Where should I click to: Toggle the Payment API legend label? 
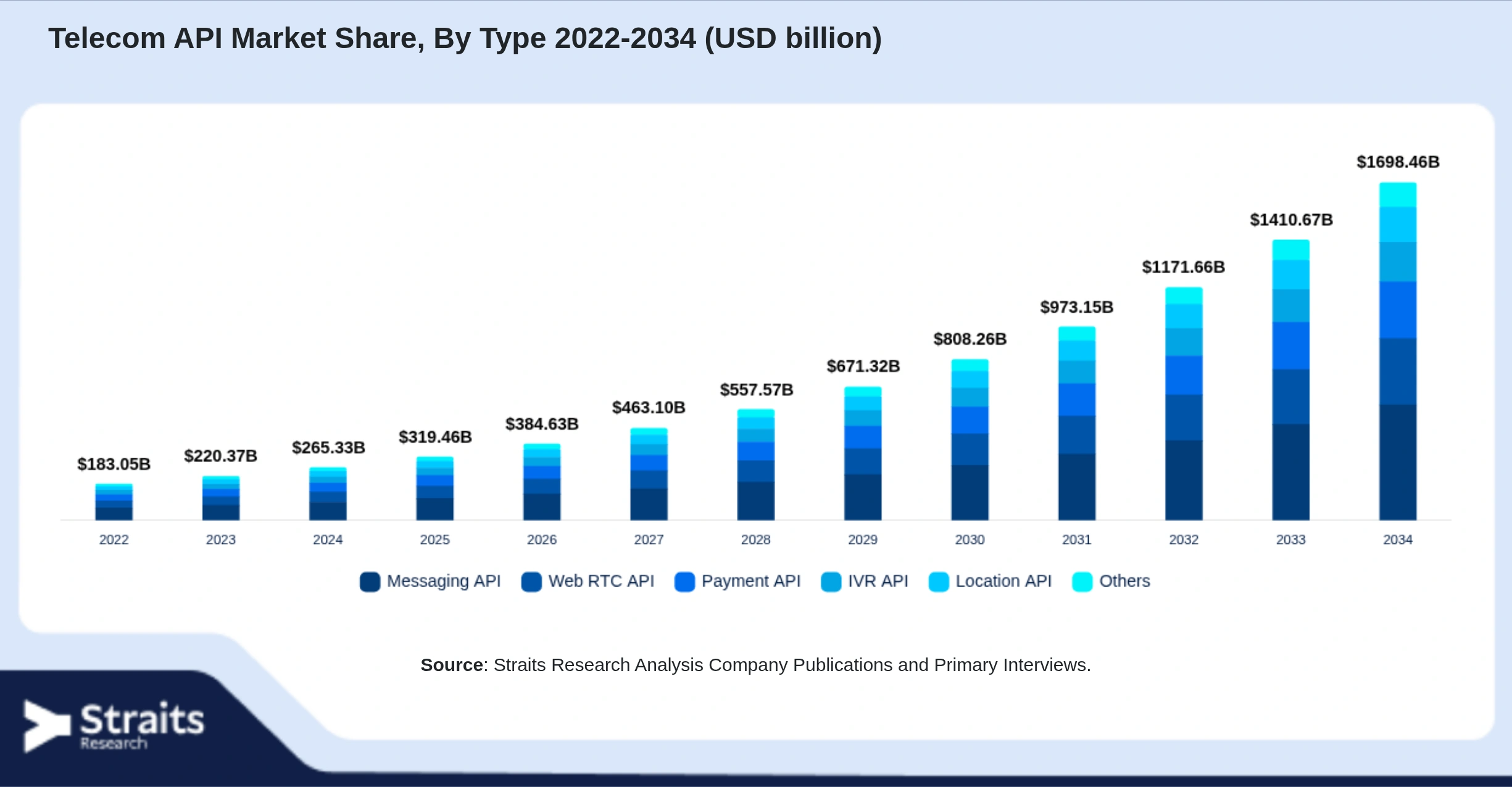(x=751, y=582)
